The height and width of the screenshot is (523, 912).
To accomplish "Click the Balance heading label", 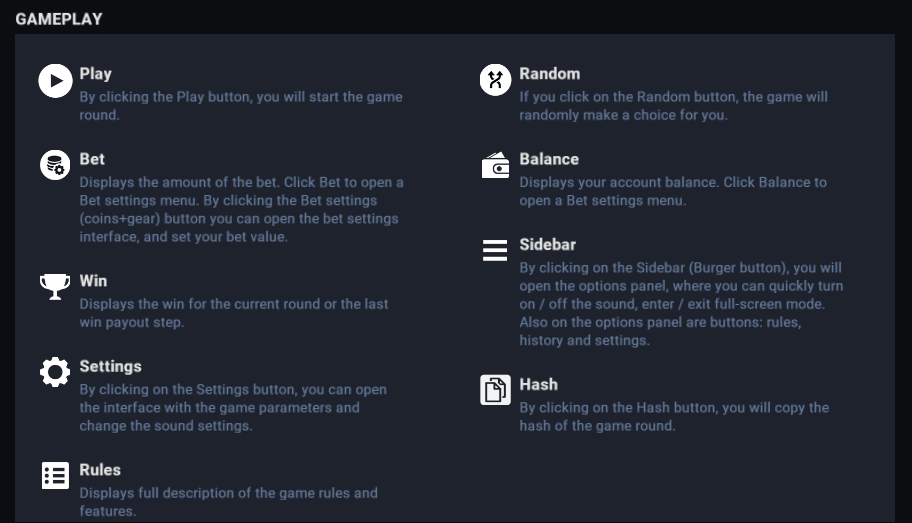I will (549, 159).
